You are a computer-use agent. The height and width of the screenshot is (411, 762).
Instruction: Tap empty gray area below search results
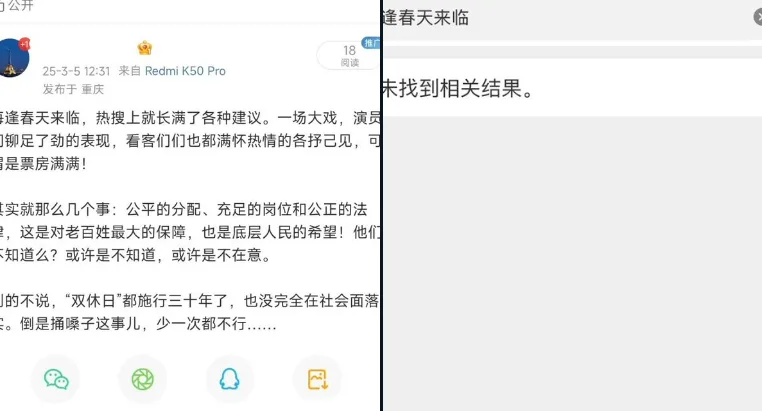[x=572, y=262]
